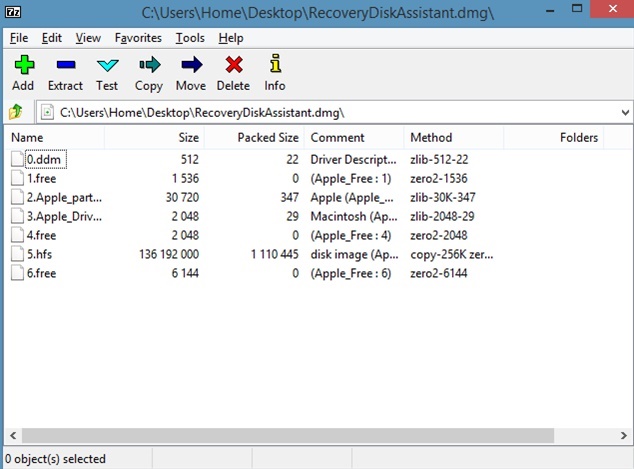Viewport: 634px width, 469px height.
Task: Click the horizontal scrollbar right arrow
Action: pos(623,435)
